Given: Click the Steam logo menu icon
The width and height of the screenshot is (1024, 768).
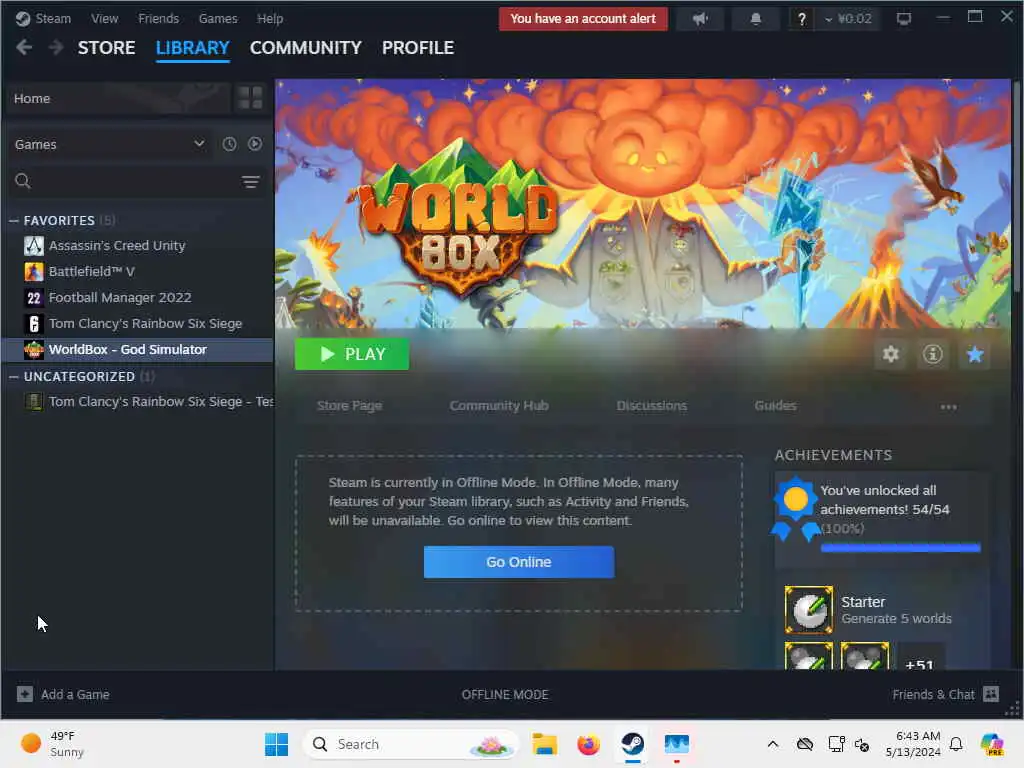Looking at the screenshot, I should tap(23, 18).
